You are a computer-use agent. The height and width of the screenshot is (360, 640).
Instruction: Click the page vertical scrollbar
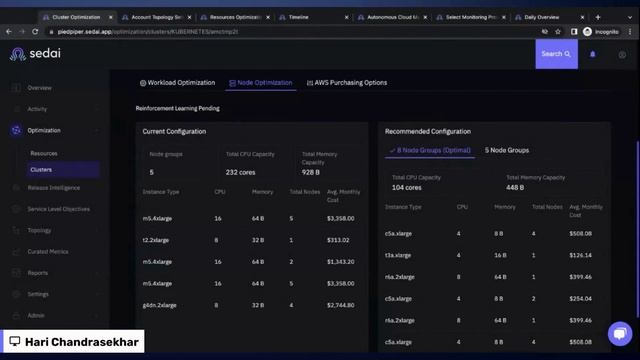point(637,229)
